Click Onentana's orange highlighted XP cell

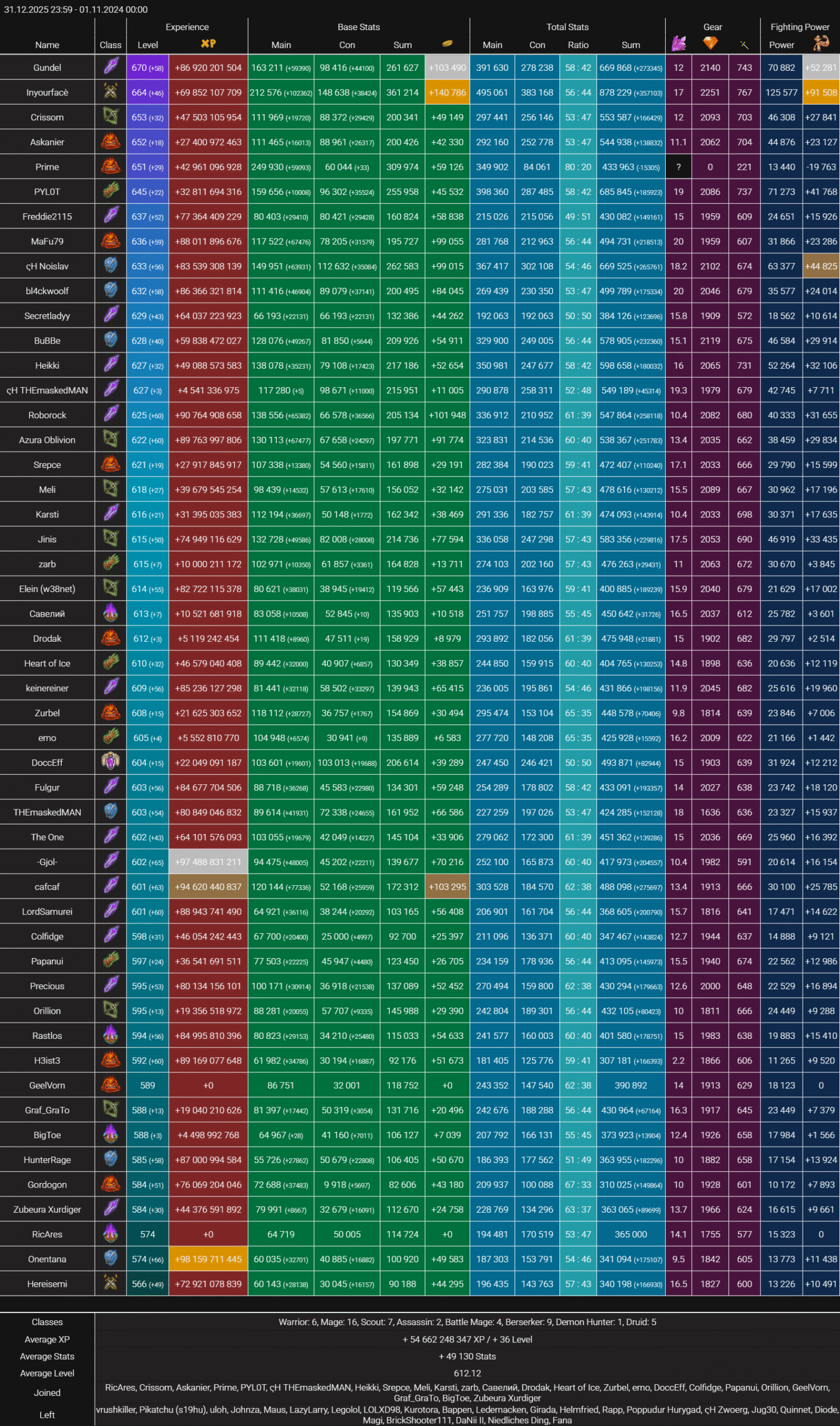tap(208, 1259)
